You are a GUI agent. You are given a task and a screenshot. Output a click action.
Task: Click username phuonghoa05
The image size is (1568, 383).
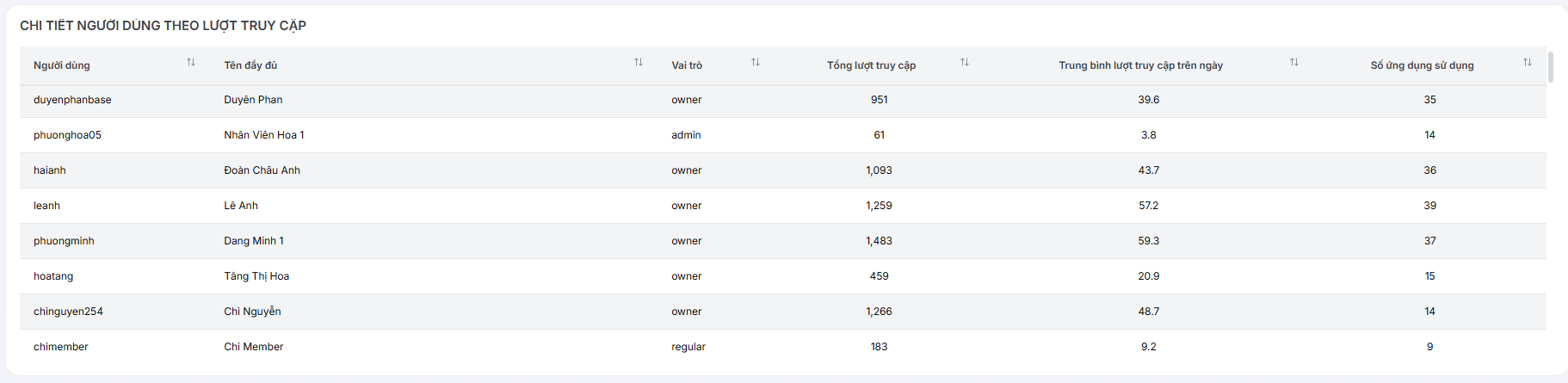(67, 135)
